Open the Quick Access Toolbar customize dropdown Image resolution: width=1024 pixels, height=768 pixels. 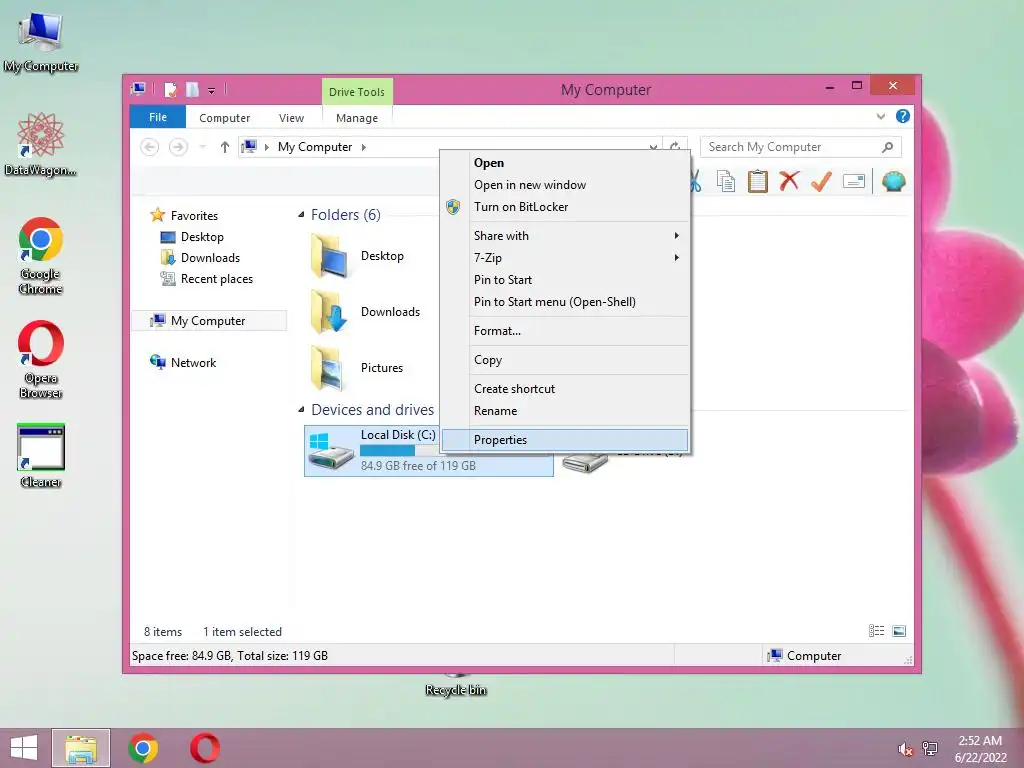[212, 91]
